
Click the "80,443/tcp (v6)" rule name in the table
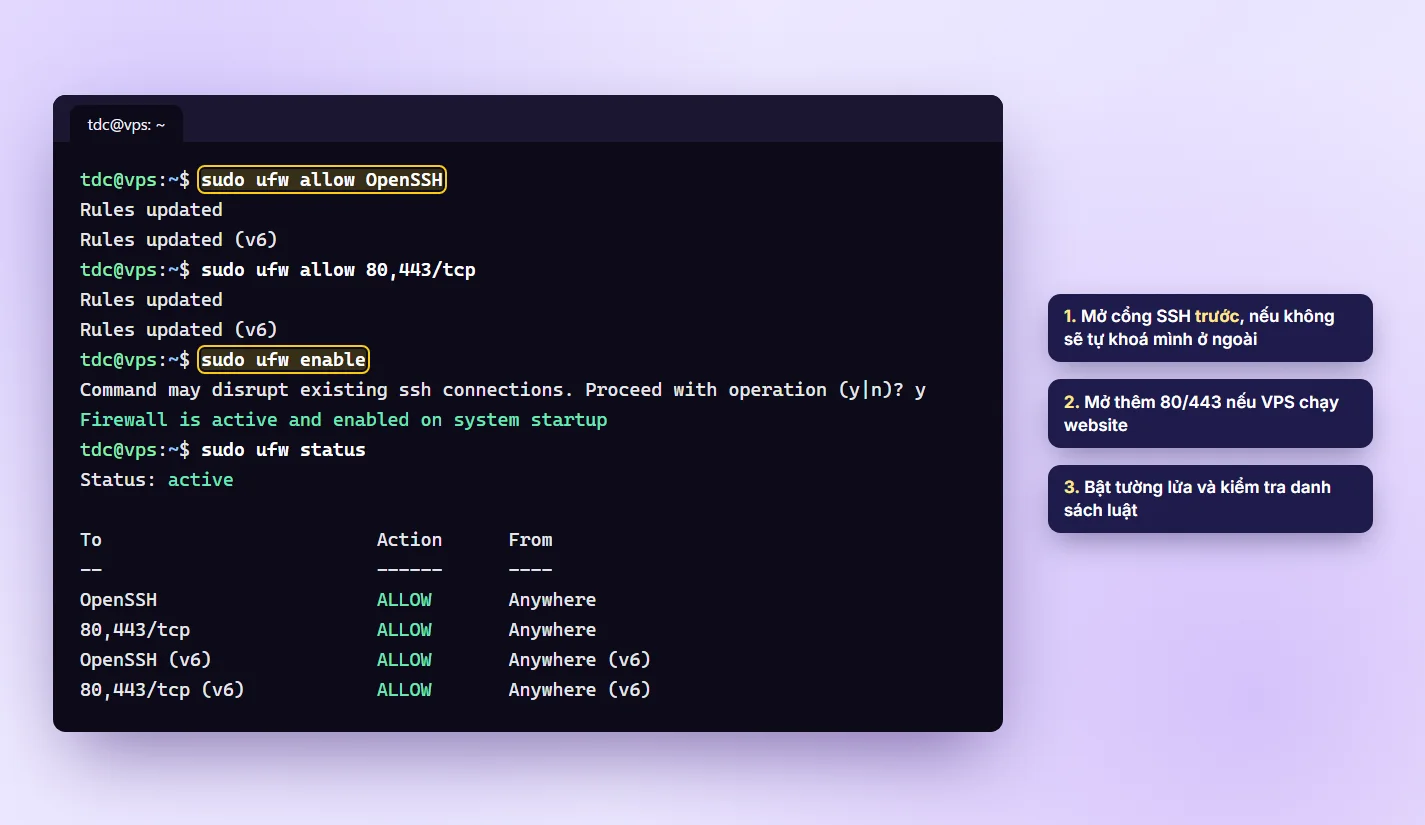click(162, 690)
